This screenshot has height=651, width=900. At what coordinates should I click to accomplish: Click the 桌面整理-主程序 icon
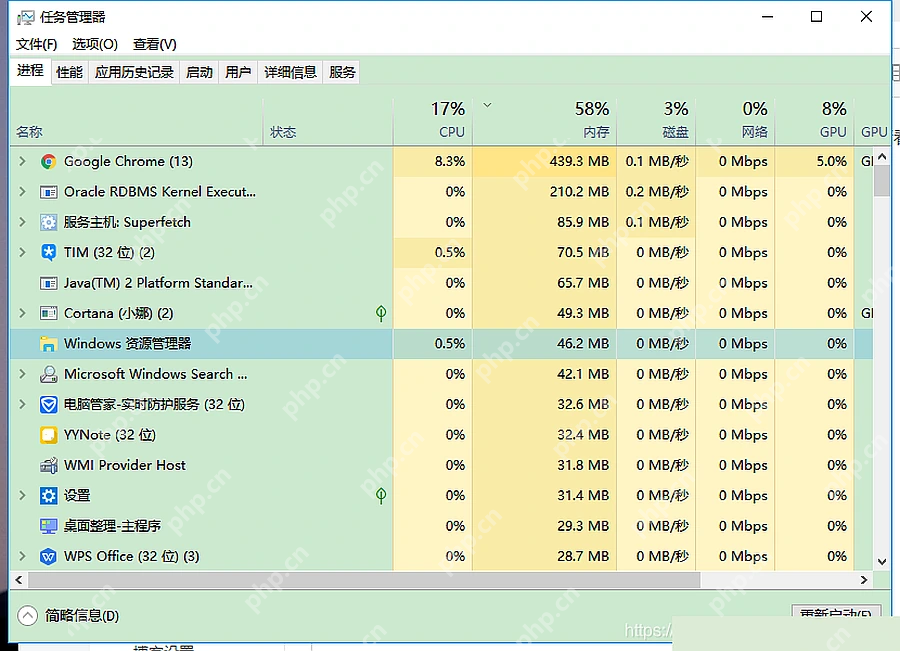pyautogui.click(x=48, y=526)
